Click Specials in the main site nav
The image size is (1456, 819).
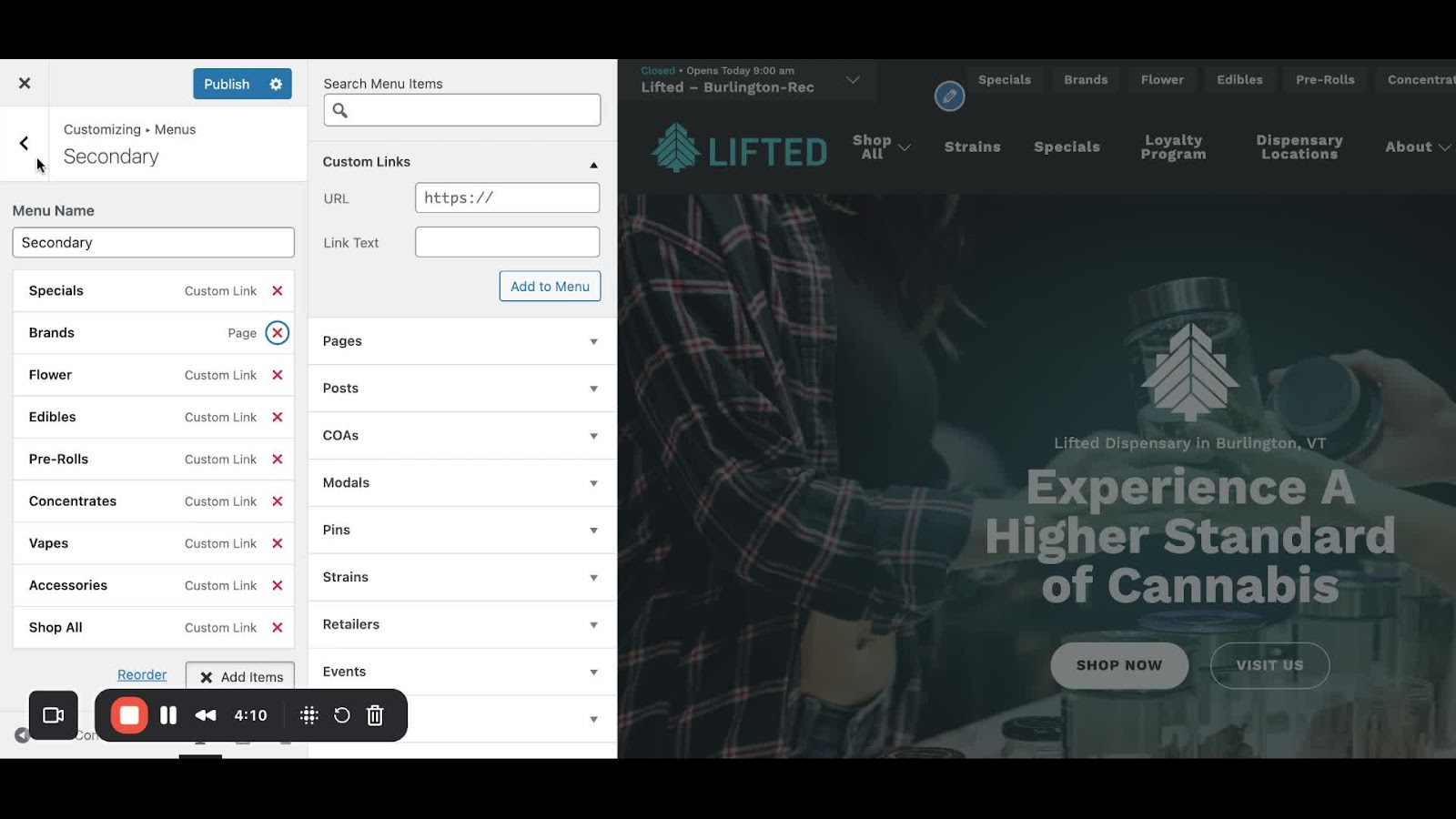(1067, 147)
